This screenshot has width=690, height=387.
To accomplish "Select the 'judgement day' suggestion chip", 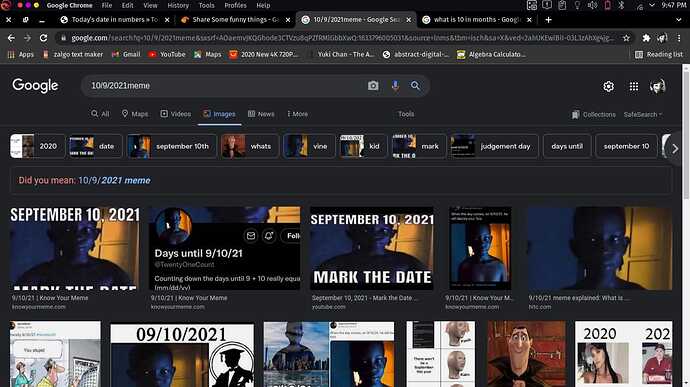I will [494, 146].
